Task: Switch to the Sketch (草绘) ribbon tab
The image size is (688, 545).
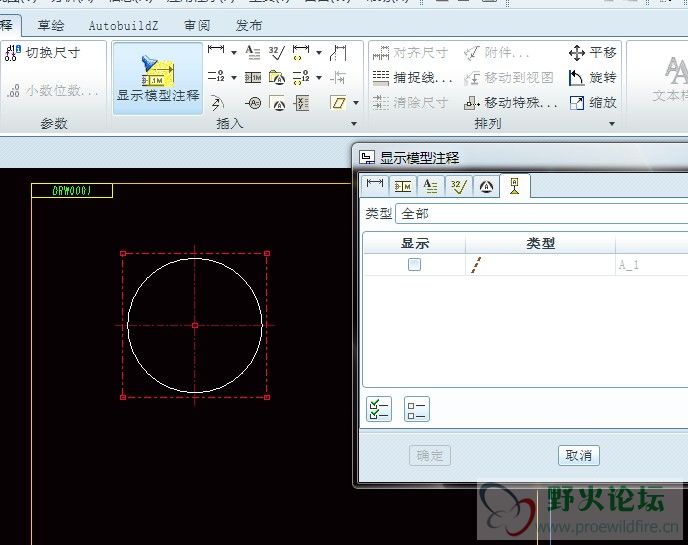Action: [51, 25]
